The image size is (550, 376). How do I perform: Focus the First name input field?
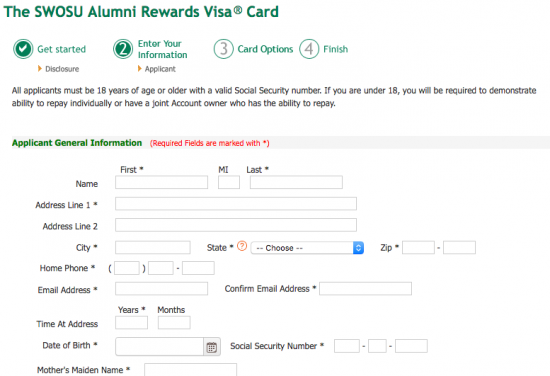coord(161,182)
